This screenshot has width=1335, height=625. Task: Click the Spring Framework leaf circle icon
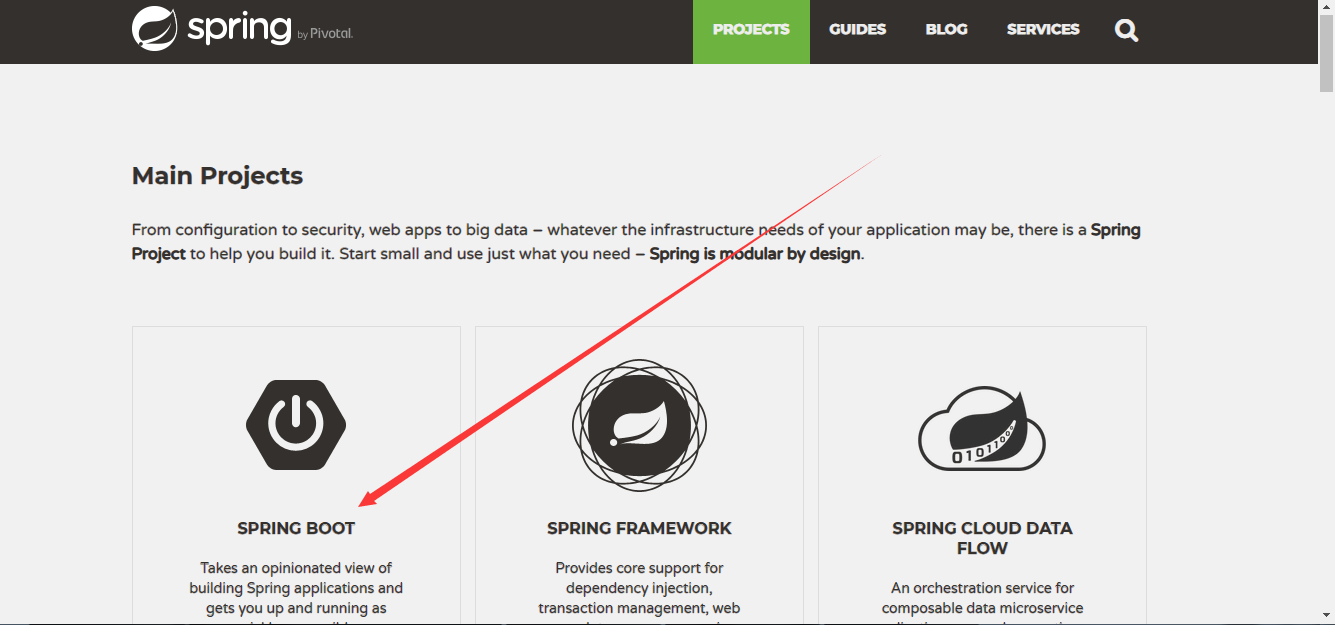639,425
